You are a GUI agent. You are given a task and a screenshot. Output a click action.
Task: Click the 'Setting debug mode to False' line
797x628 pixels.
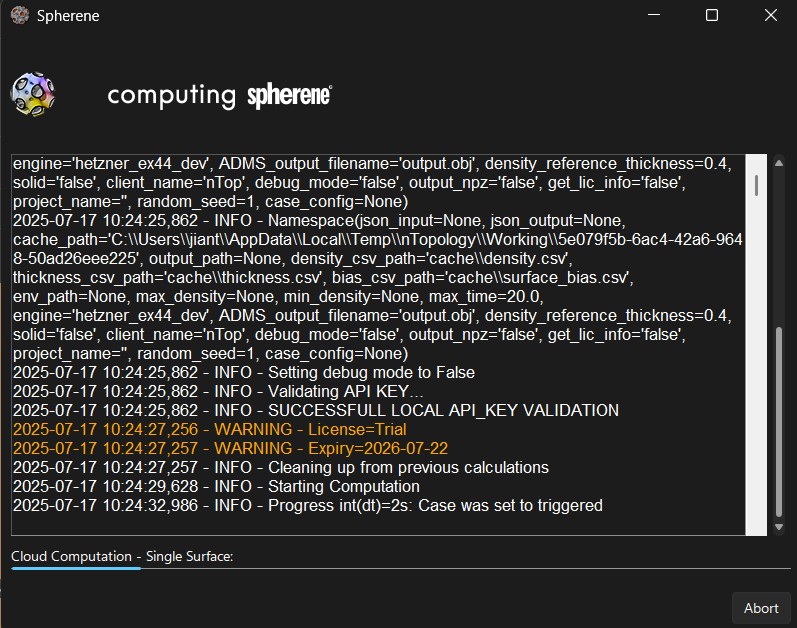[243, 372]
